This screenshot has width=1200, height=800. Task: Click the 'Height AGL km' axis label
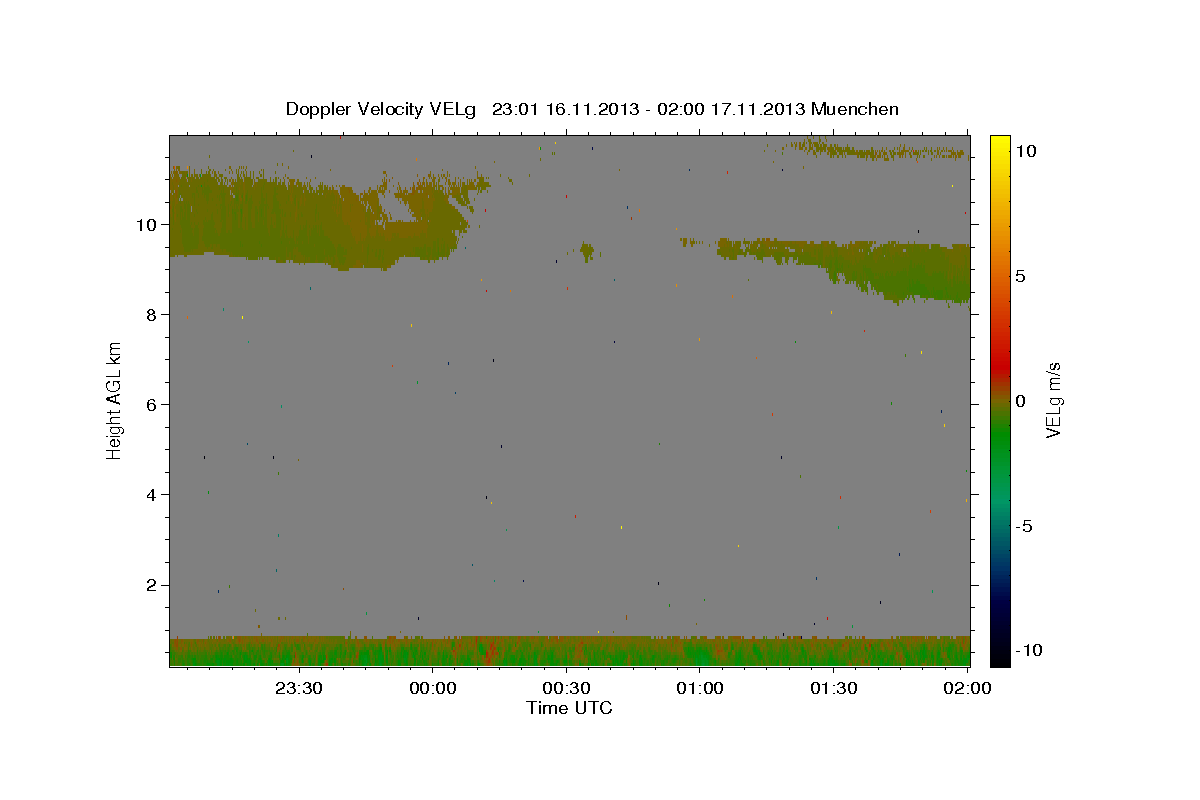pos(114,400)
